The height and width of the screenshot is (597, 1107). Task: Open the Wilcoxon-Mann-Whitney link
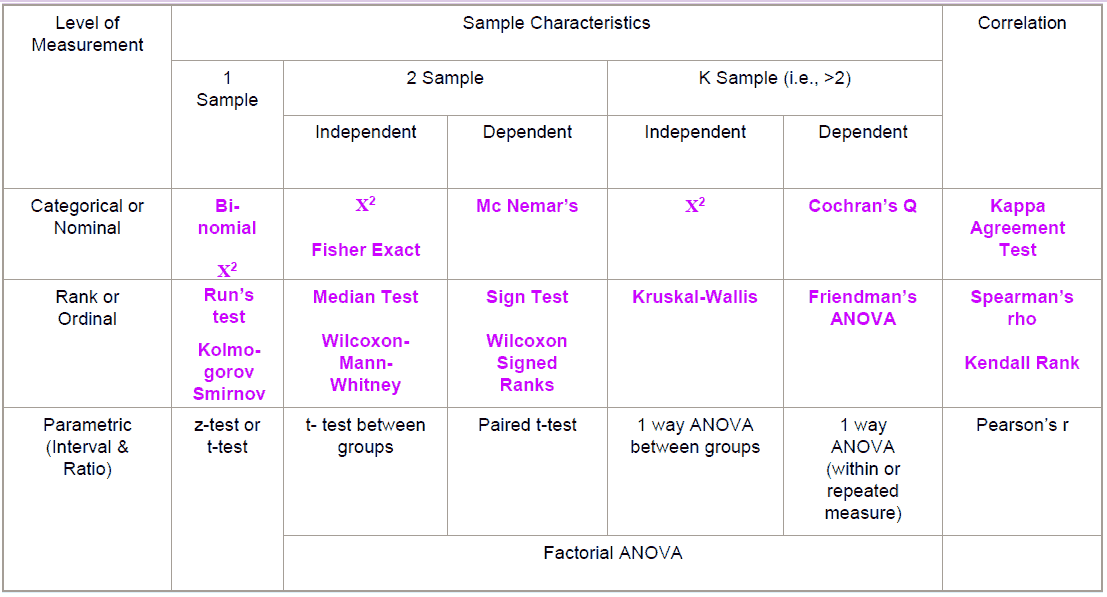365,363
